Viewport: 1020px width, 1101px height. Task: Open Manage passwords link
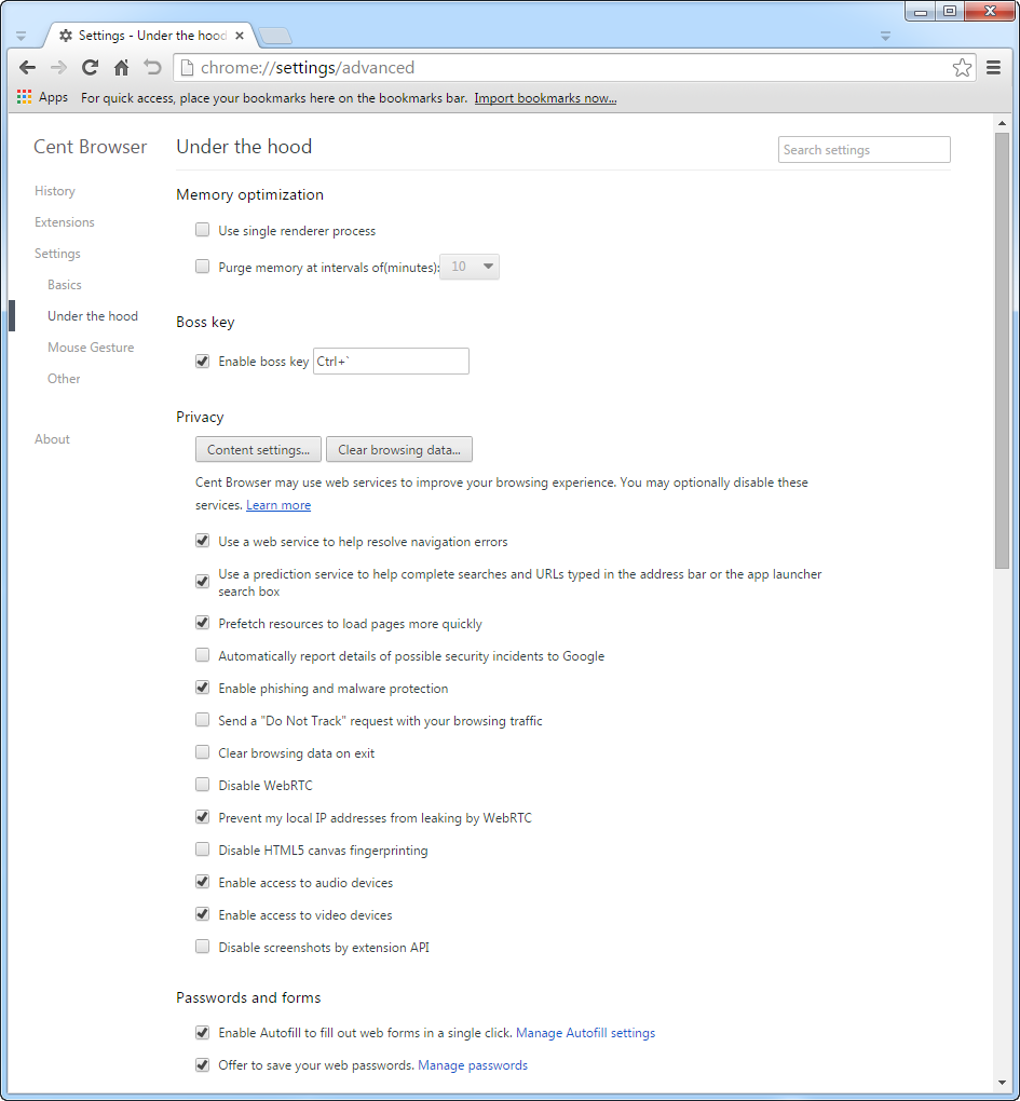click(472, 1065)
